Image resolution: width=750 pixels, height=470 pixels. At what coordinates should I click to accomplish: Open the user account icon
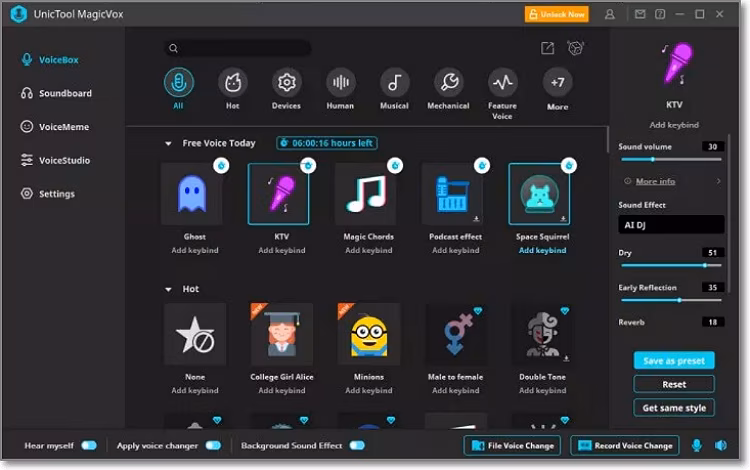(x=609, y=14)
